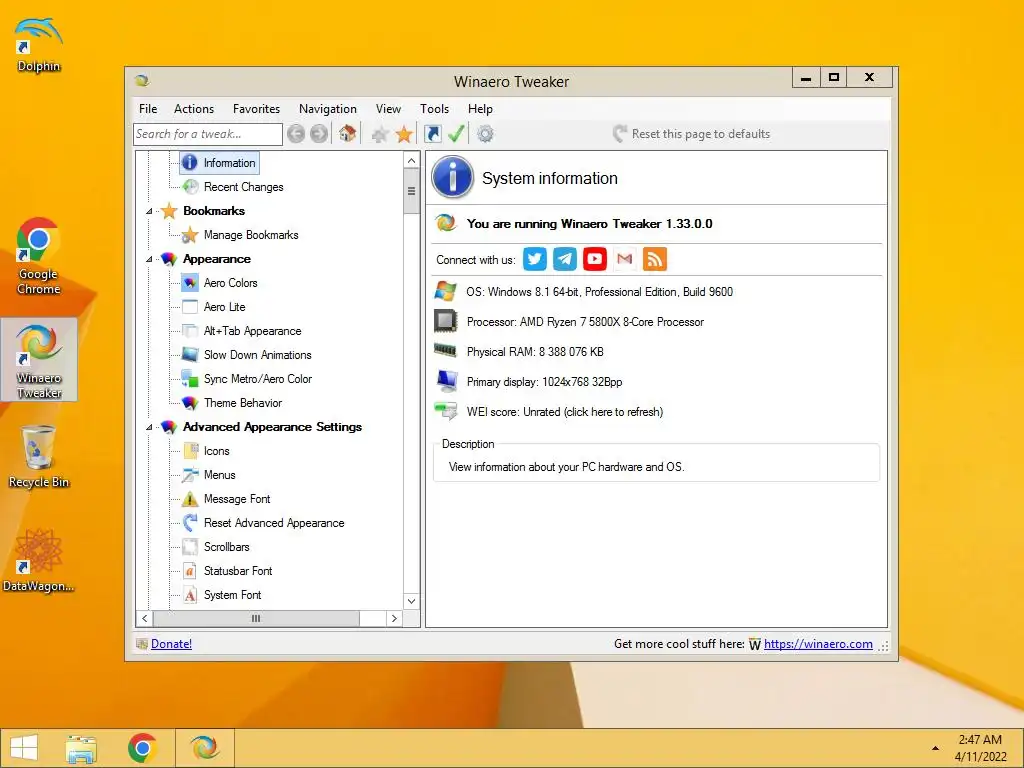Click the Winaero Tweaker taskbar button
The image size is (1024, 768).
[204, 748]
